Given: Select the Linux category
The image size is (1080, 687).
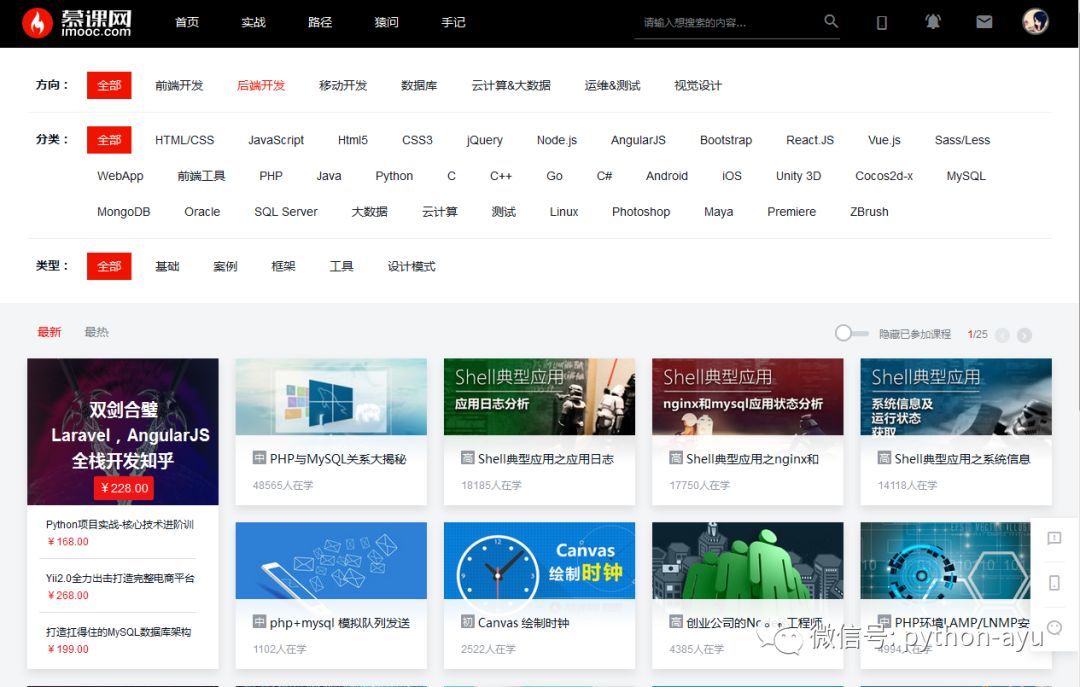Looking at the screenshot, I should pos(563,212).
